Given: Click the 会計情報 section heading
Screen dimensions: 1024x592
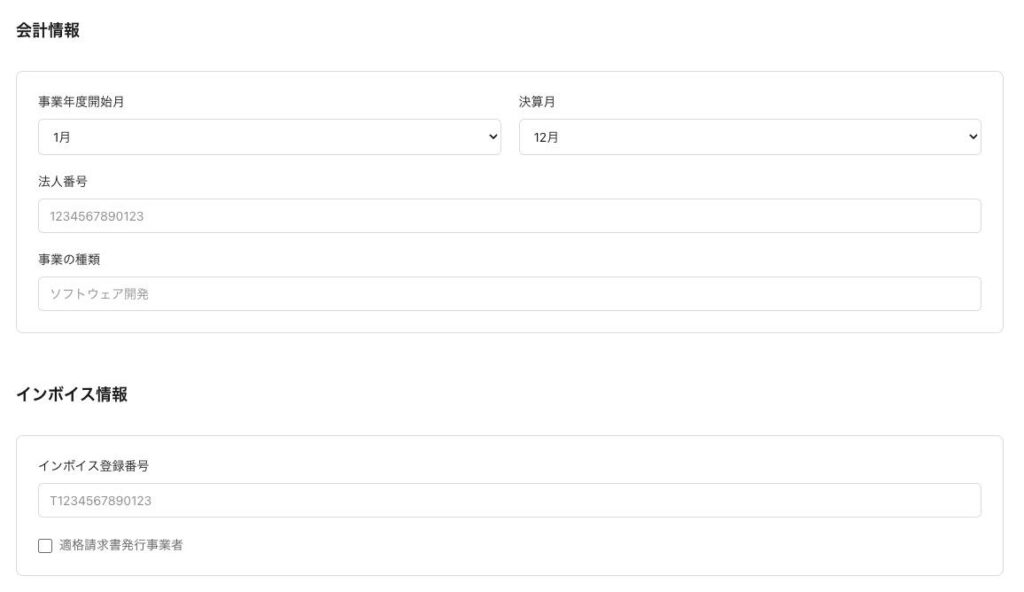Looking at the screenshot, I should [48, 31].
